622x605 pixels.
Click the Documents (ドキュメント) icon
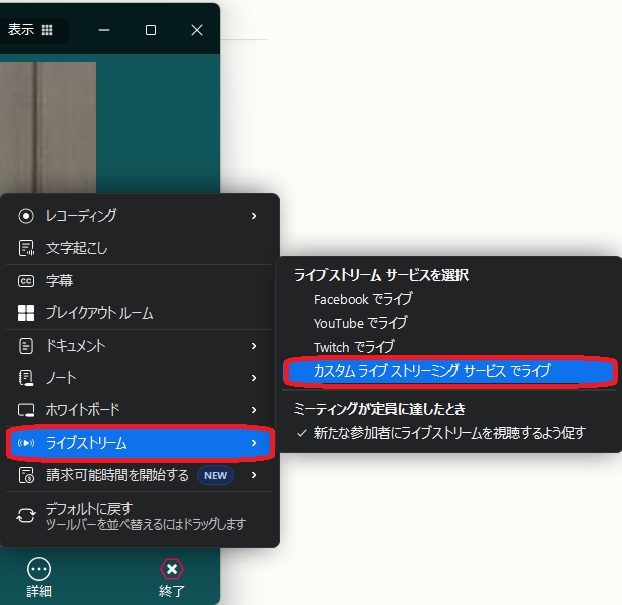26,346
